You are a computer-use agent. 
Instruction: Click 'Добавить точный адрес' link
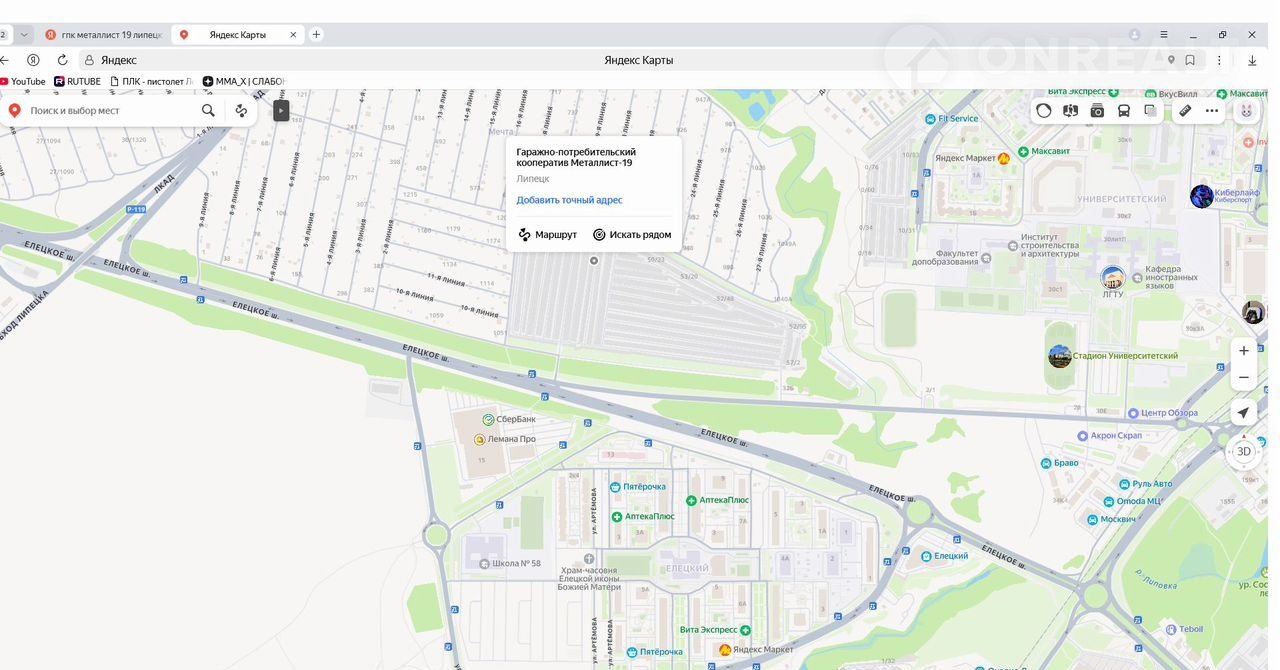coord(569,200)
